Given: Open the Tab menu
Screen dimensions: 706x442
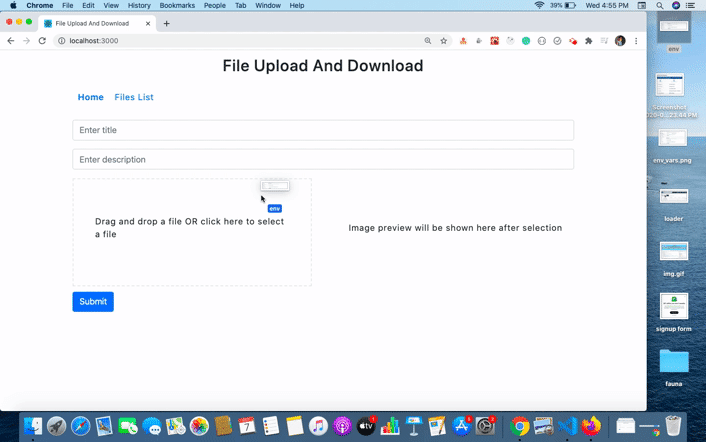Looking at the screenshot, I should (240, 5).
